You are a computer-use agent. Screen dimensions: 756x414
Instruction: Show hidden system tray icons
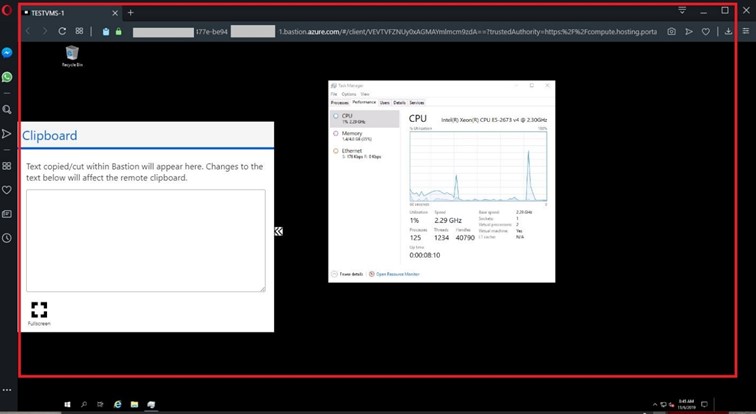(x=655, y=405)
